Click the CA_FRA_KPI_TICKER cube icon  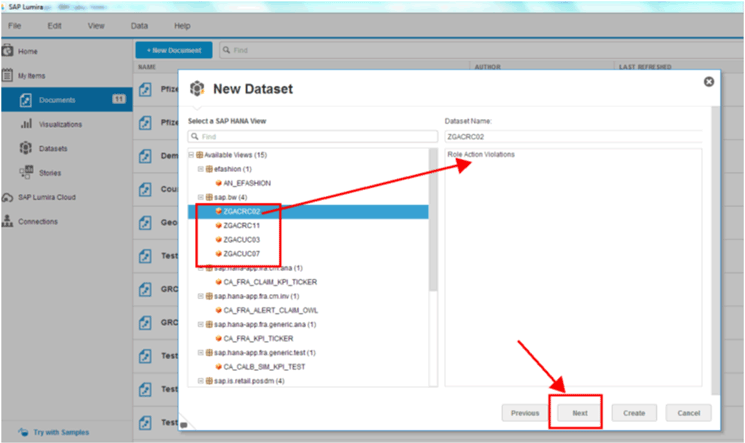coord(219,338)
